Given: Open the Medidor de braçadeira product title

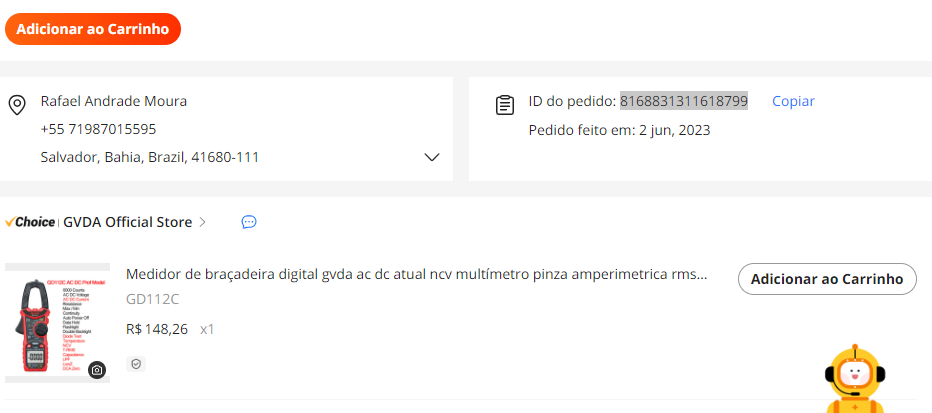Looking at the screenshot, I should click(417, 276).
